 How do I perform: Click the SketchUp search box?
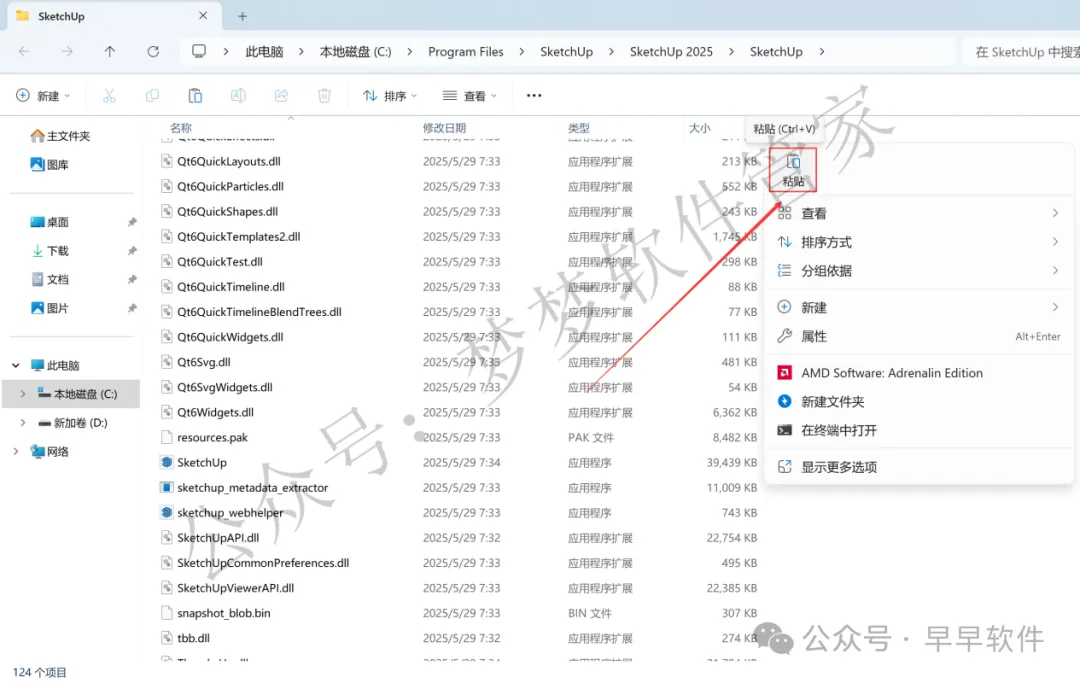pyautogui.click(x=1021, y=52)
